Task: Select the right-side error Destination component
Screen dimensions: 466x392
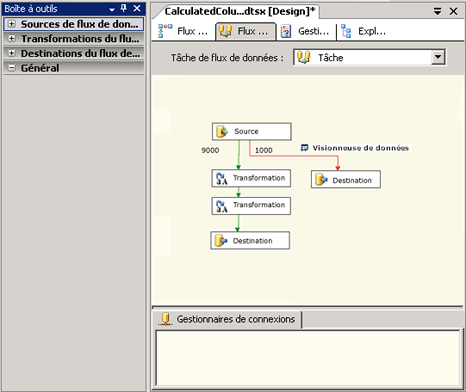Action: pyautogui.click(x=346, y=180)
